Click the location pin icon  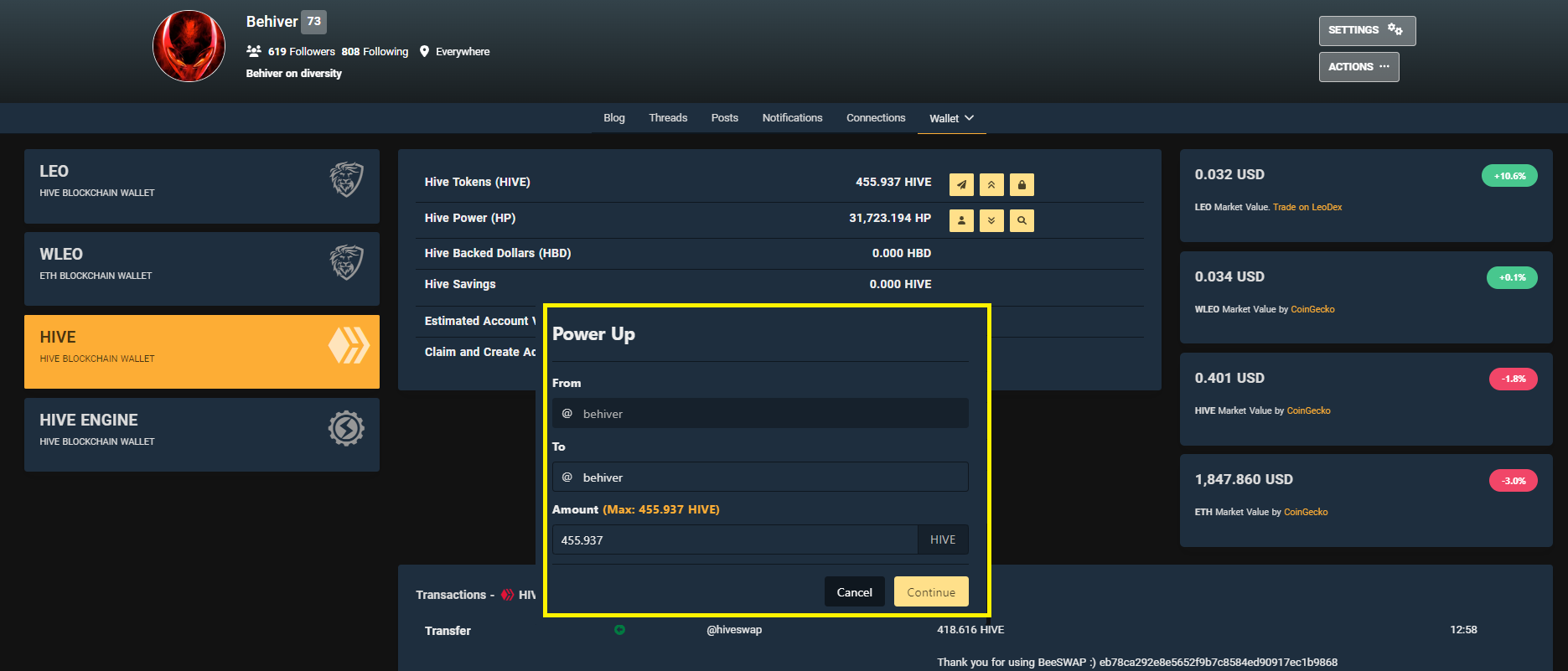point(425,51)
